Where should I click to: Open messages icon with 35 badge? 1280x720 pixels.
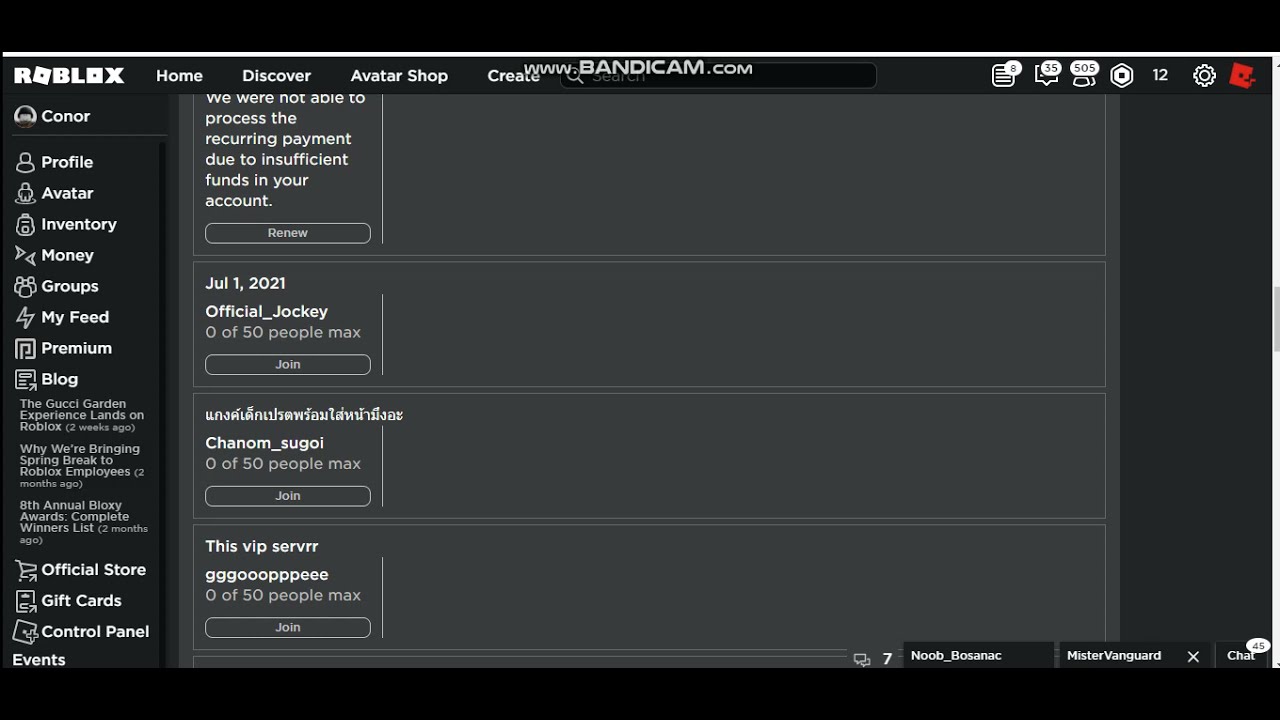[x=1046, y=76]
